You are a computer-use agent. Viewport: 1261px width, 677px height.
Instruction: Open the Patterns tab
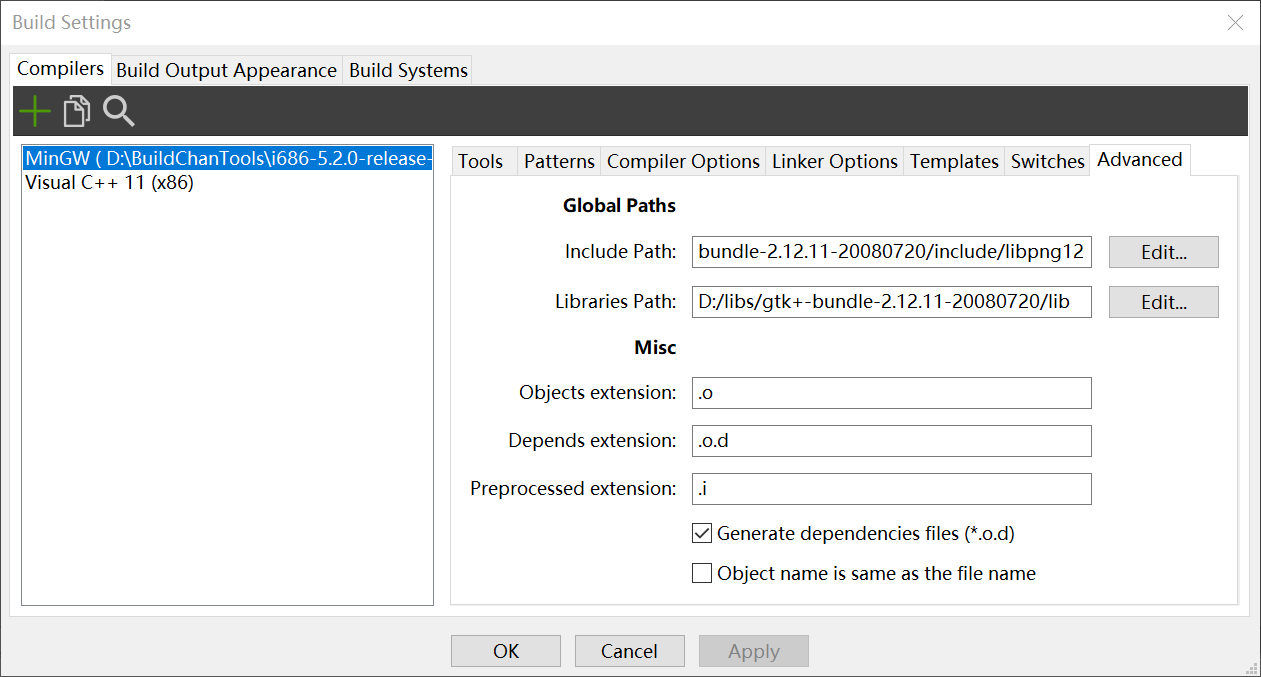pyautogui.click(x=559, y=161)
